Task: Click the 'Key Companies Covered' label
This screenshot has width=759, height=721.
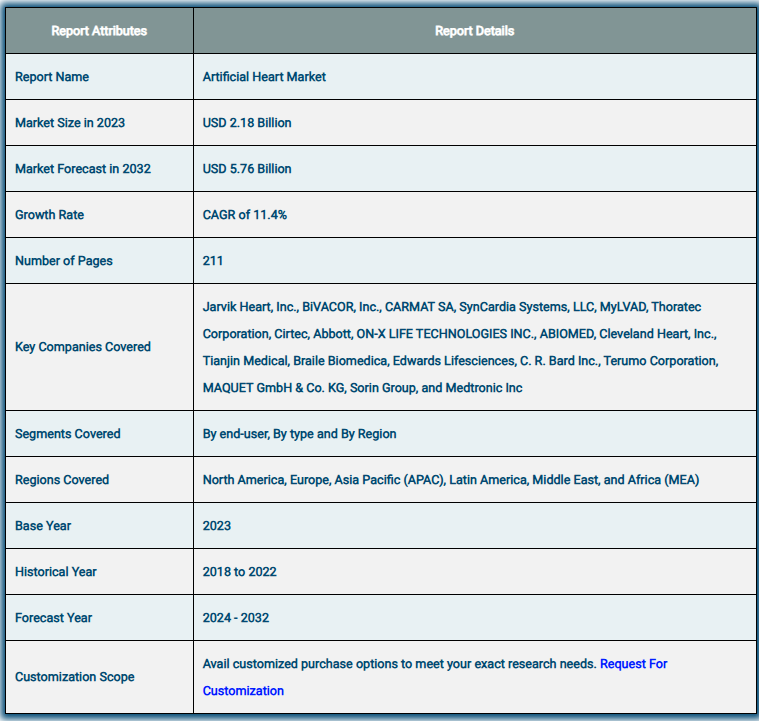Action: tap(83, 347)
